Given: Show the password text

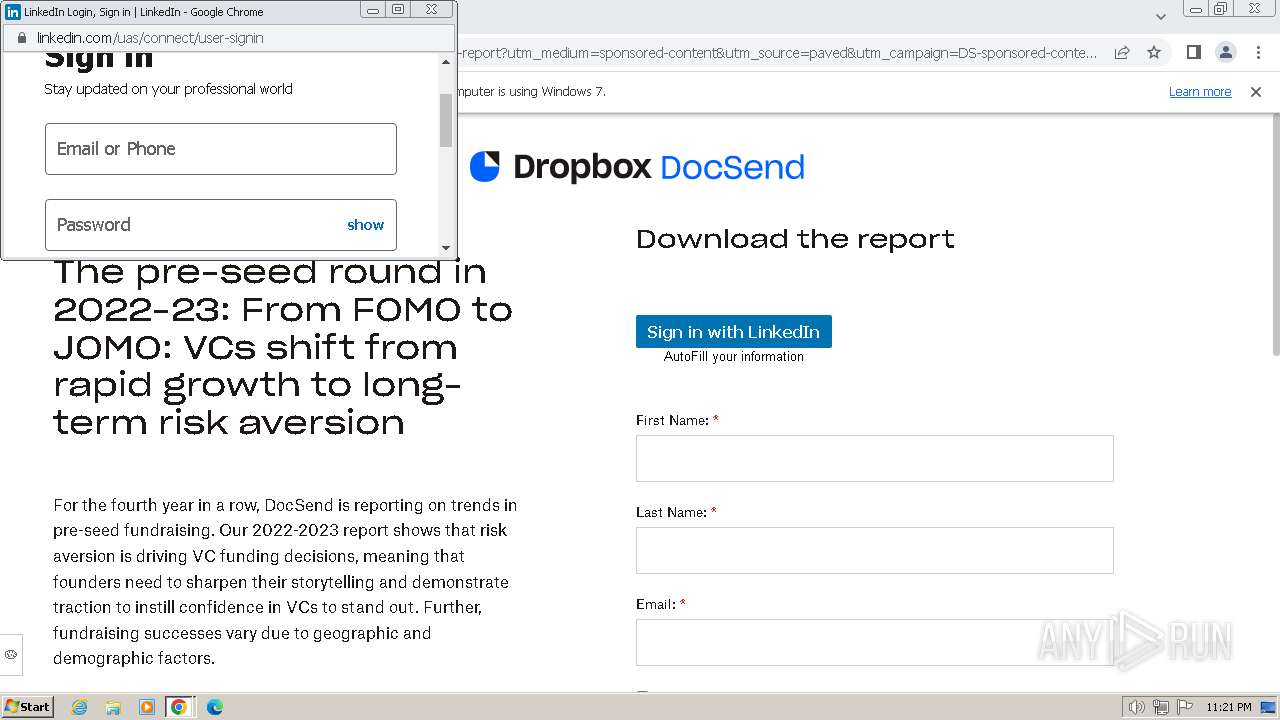Looking at the screenshot, I should pos(365,225).
